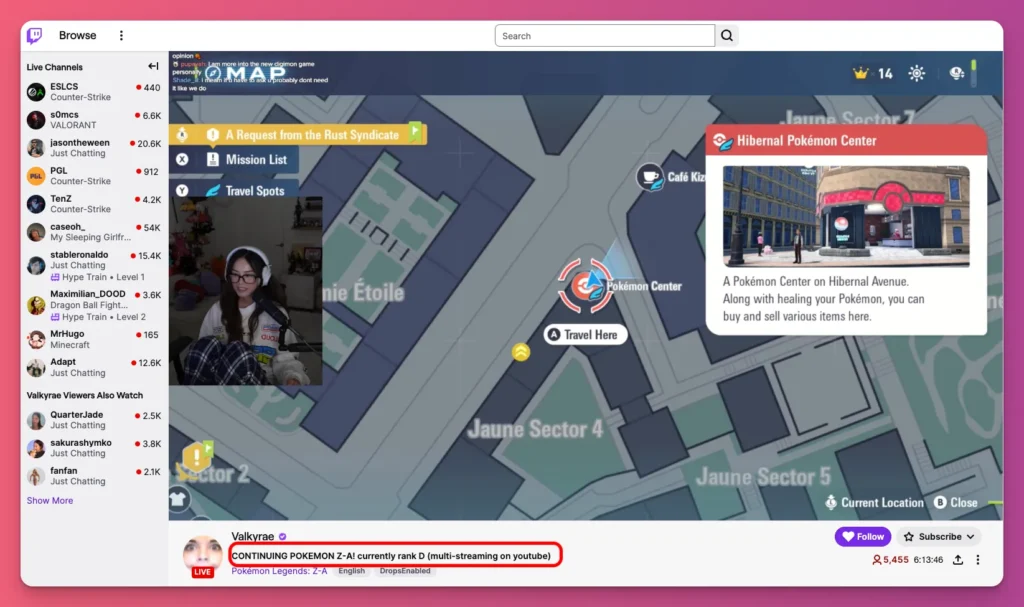Select PGL channel avatar in sidebar
This screenshot has height=607, width=1024.
(x=36, y=176)
